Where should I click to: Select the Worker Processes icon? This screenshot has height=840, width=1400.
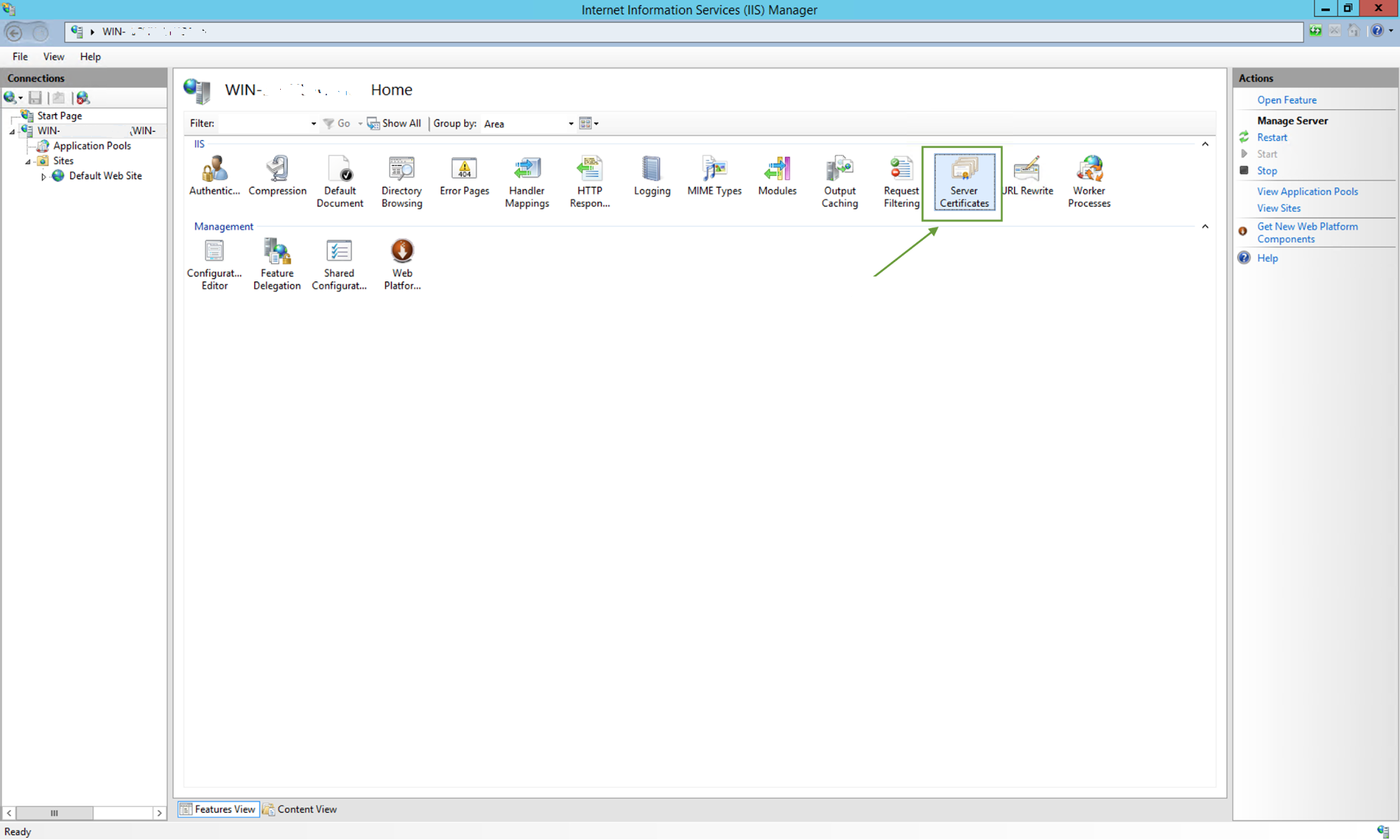(1089, 182)
